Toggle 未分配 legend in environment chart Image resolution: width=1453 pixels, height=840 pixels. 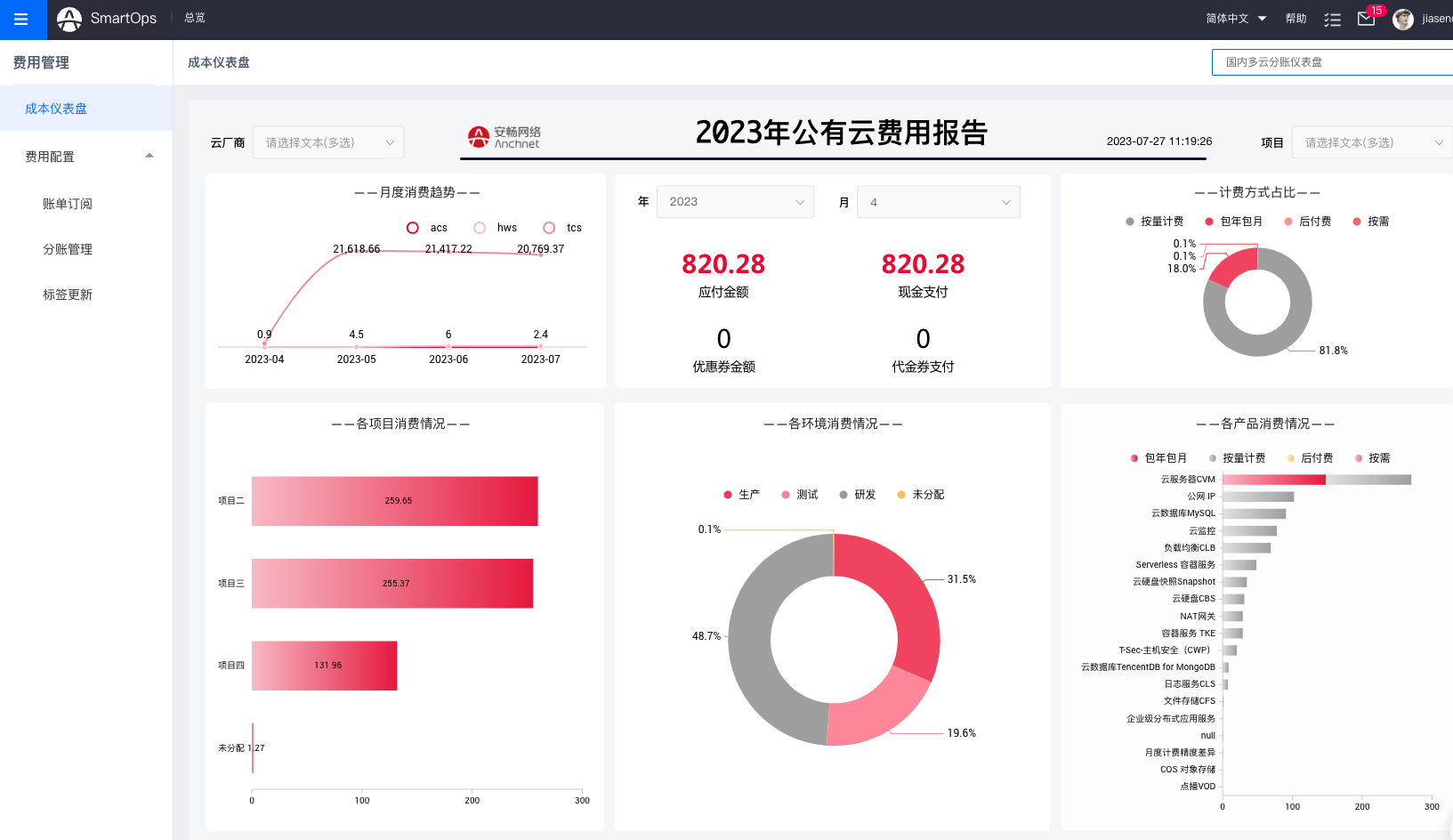920,495
